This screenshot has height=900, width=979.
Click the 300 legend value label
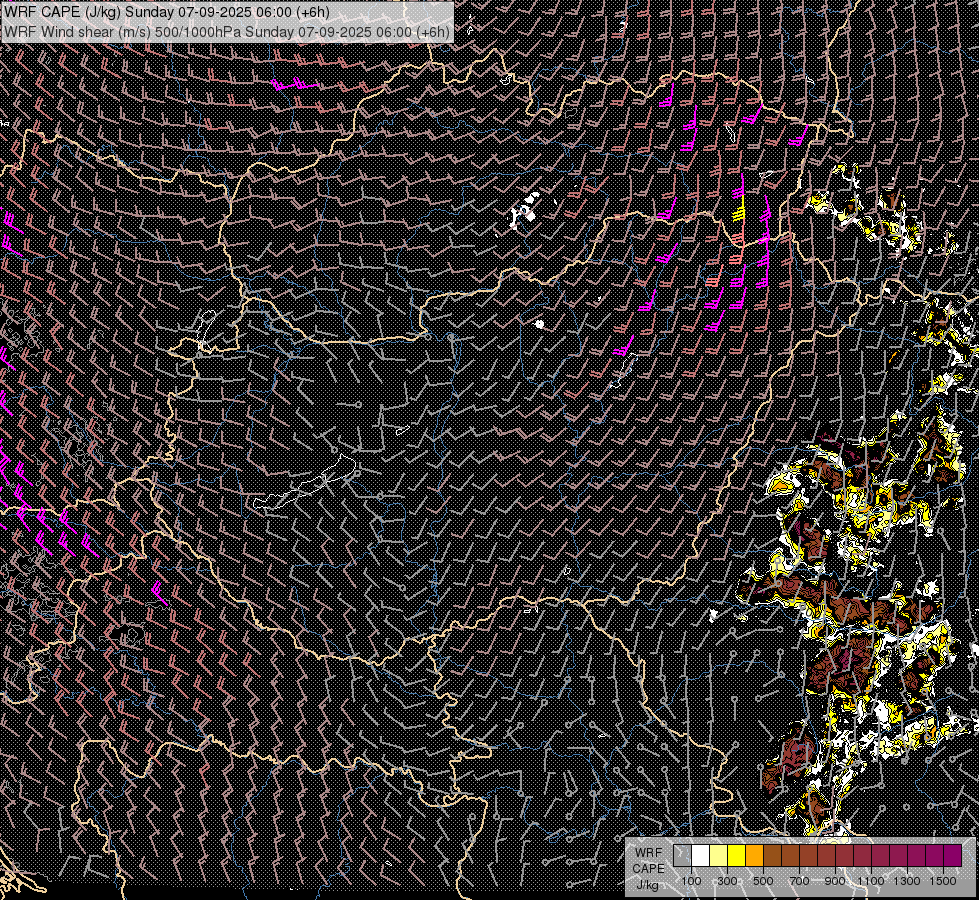click(x=727, y=881)
